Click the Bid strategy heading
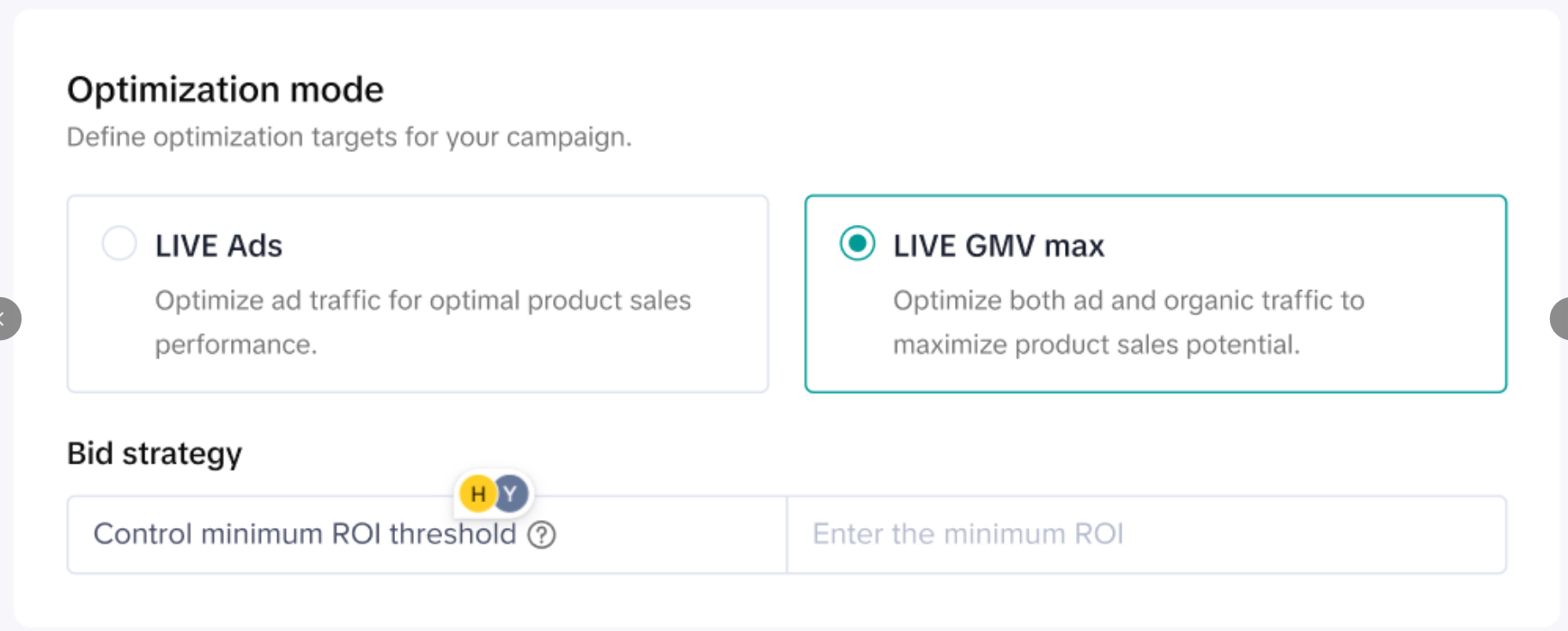The width and height of the screenshot is (1568, 631). coord(155,453)
